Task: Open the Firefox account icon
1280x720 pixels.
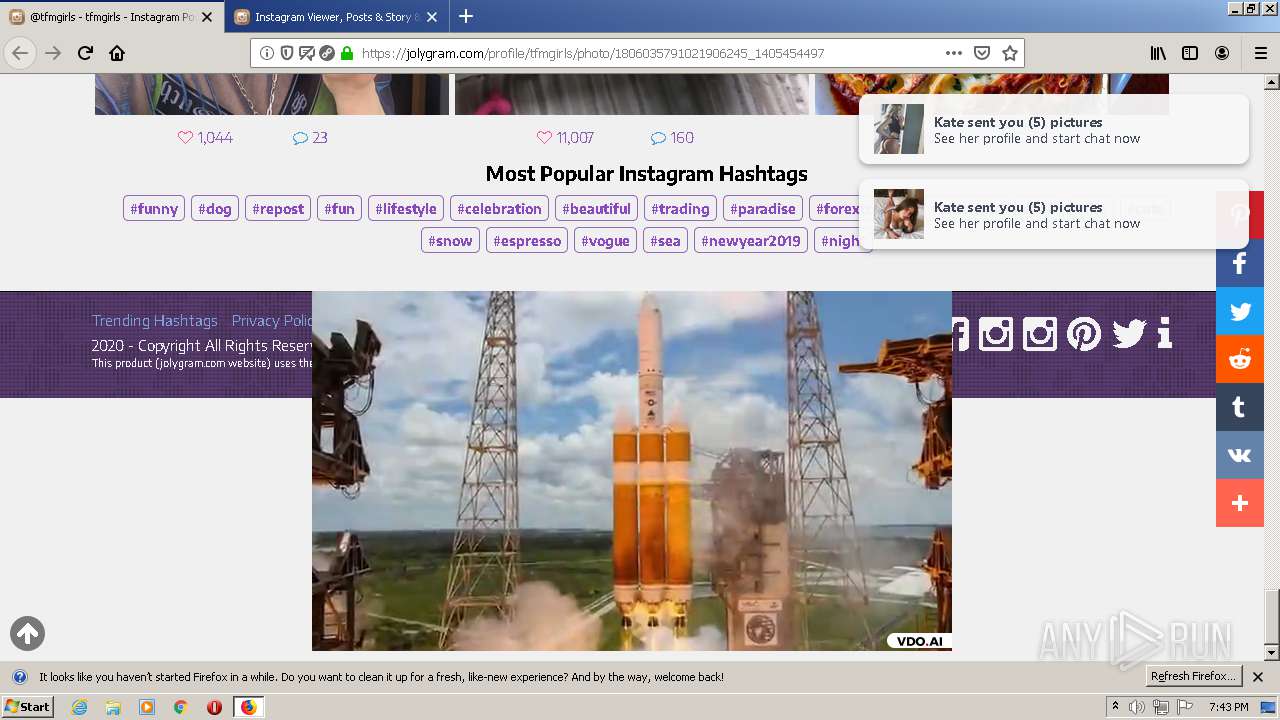Action: pos(1222,53)
